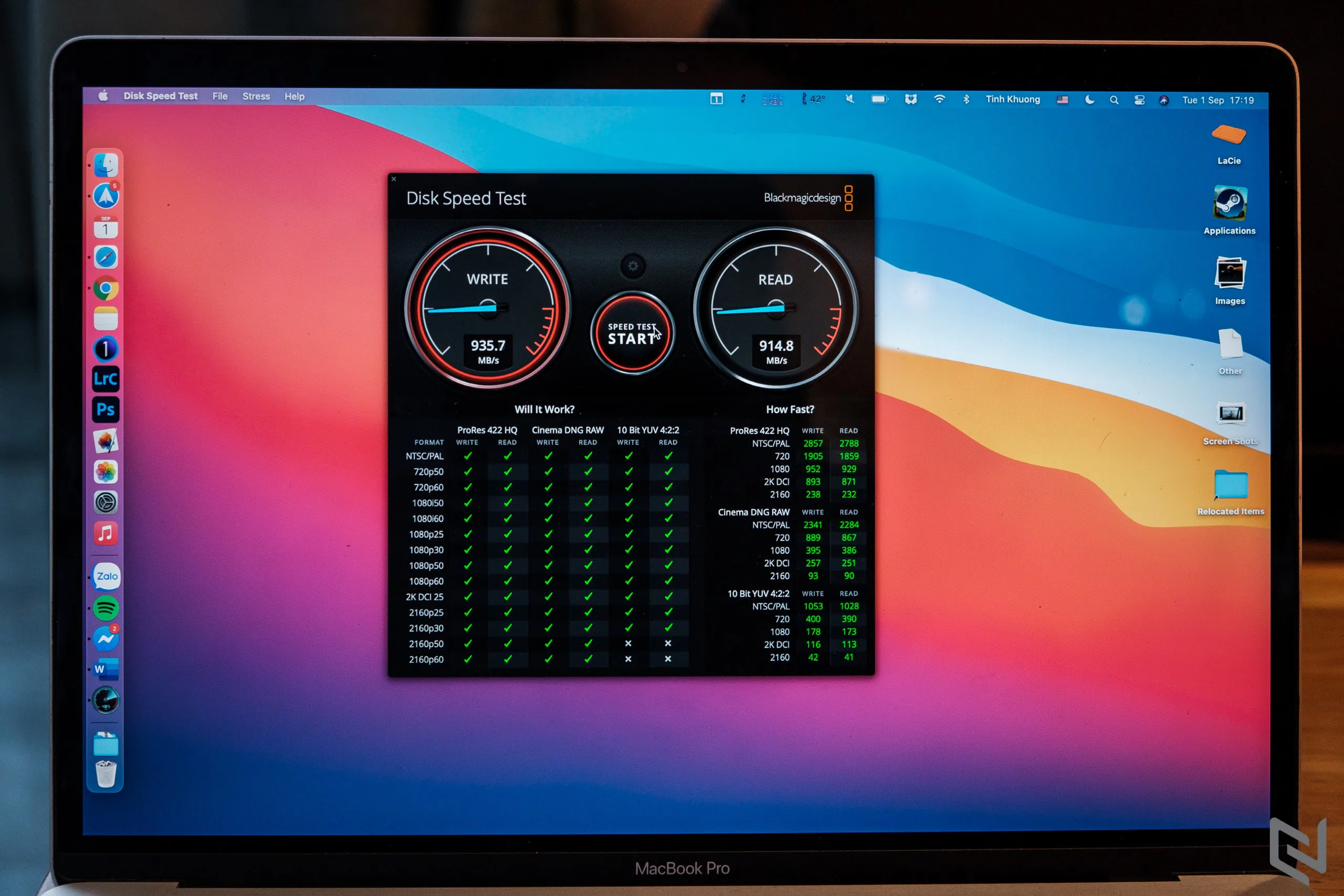
Task: Open Messenger in the Dock
Action: point(106,639)
